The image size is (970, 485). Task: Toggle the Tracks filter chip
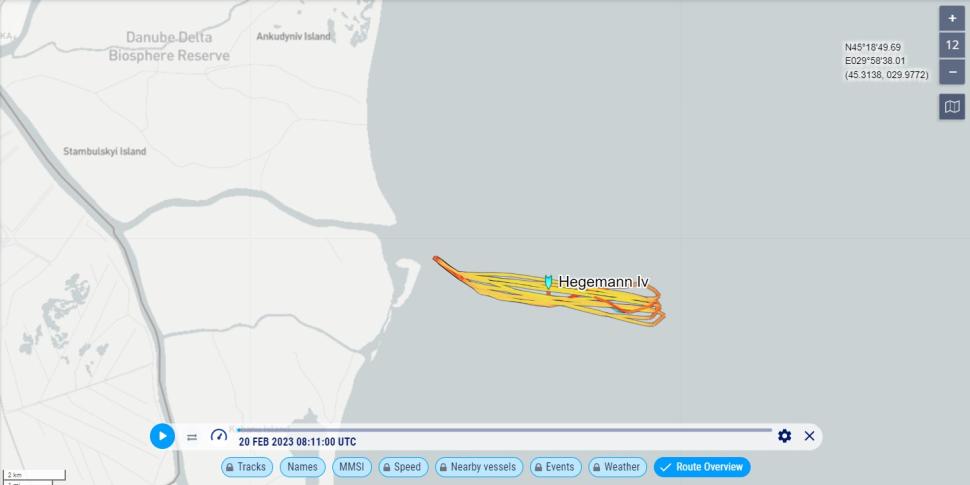[247, 467]
